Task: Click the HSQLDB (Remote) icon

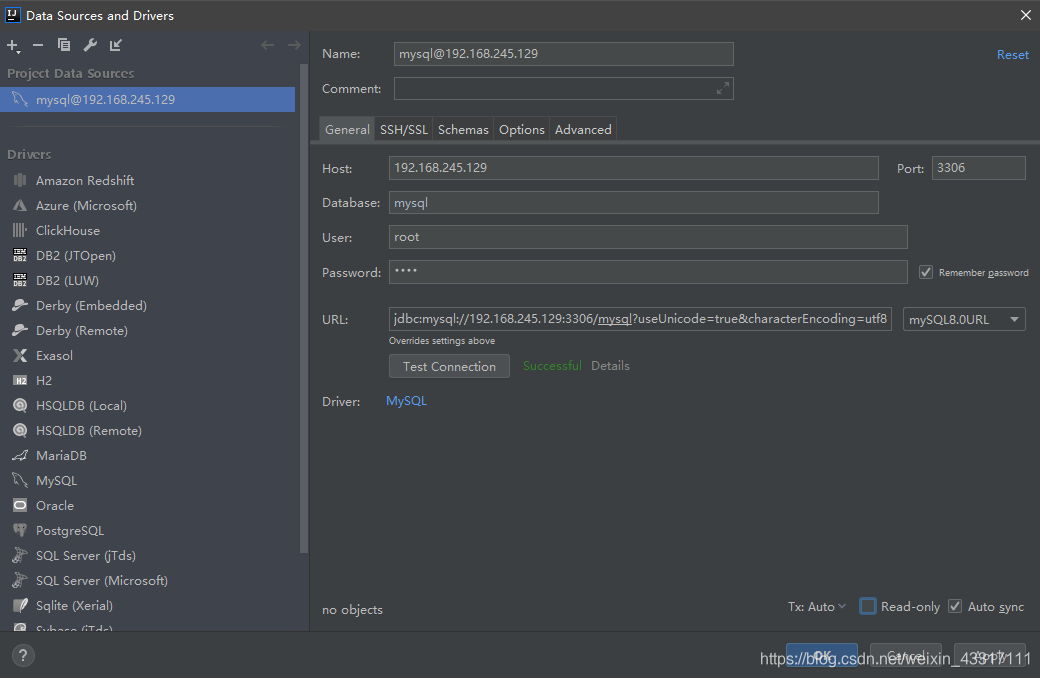Action: point(20,431)
